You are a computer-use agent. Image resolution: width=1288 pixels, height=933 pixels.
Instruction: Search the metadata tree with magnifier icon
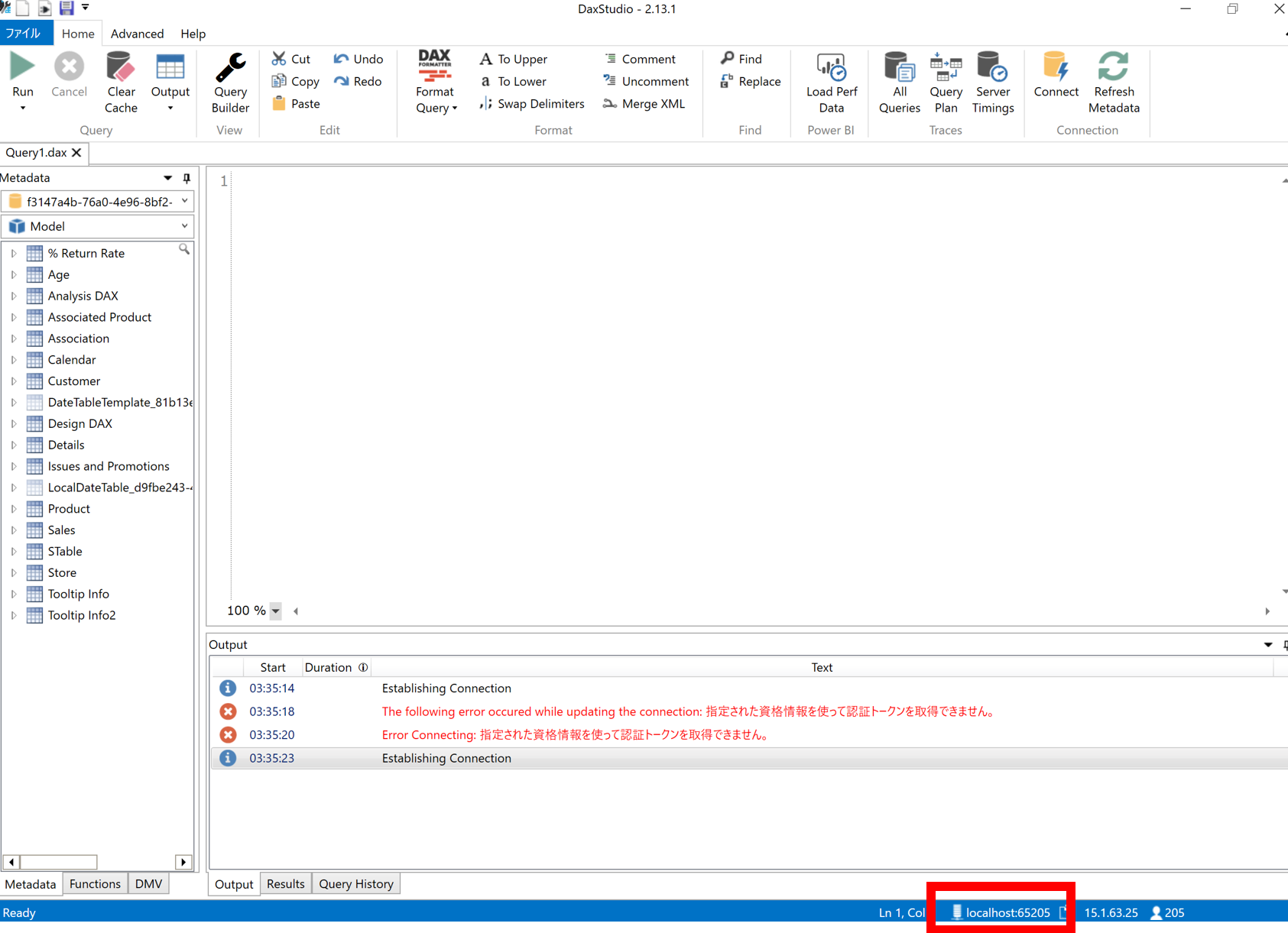pyautogui.click(x=184, y=249)
